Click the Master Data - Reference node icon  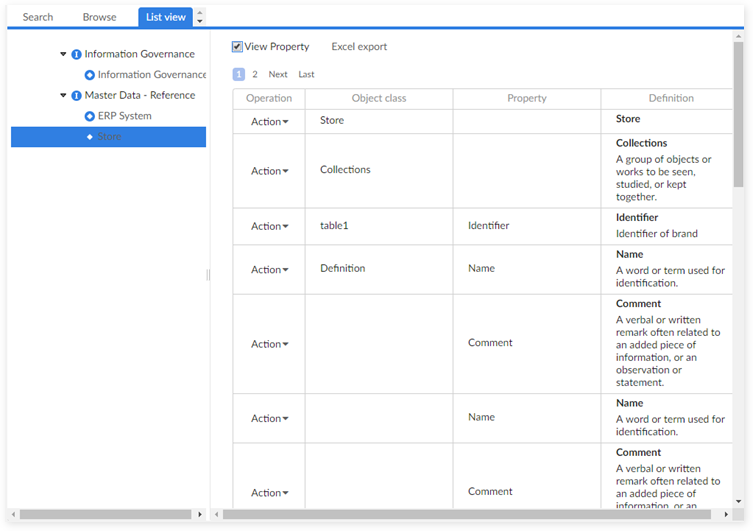click(77, 95)
